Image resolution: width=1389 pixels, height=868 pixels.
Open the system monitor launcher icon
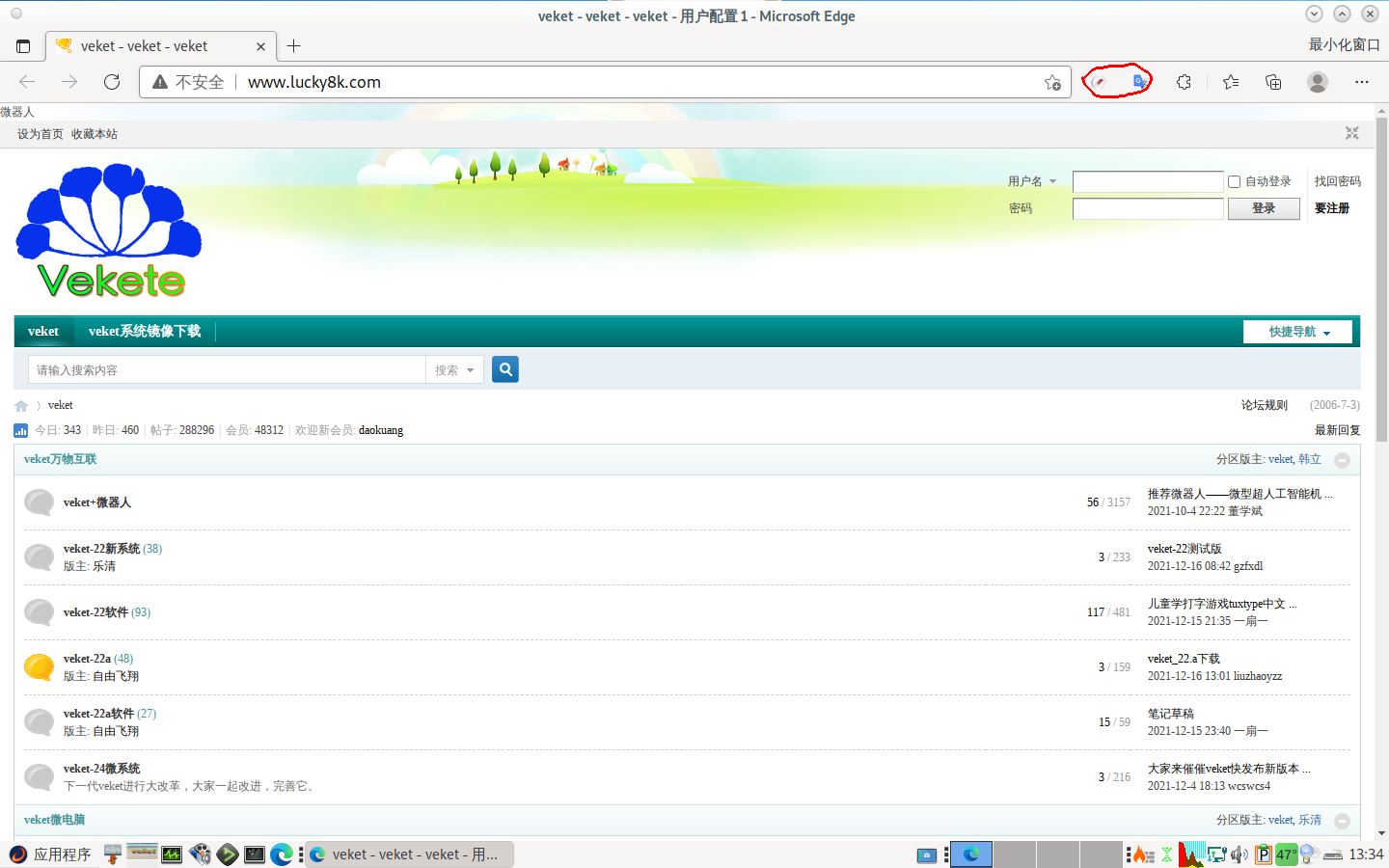(x=172, y=854)
